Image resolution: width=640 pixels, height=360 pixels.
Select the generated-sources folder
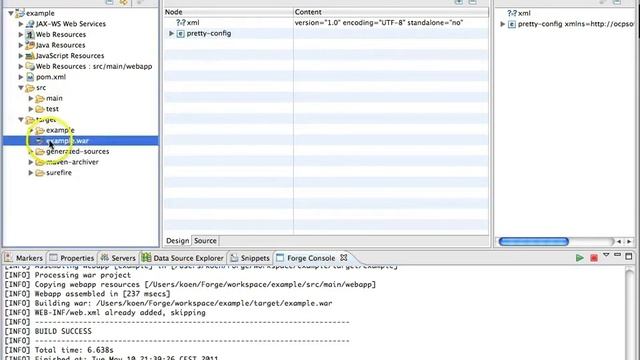coord(78,151)
